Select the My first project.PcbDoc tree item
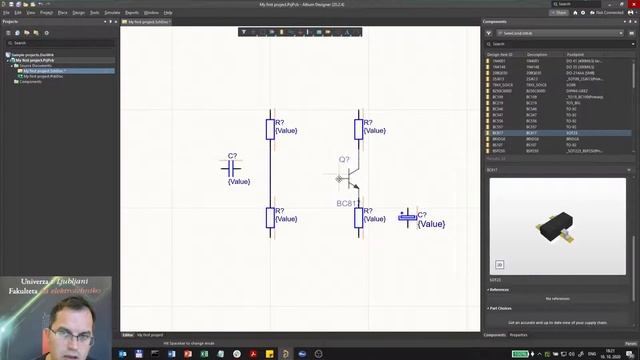 pyautogui.click(x=43, y=76)
